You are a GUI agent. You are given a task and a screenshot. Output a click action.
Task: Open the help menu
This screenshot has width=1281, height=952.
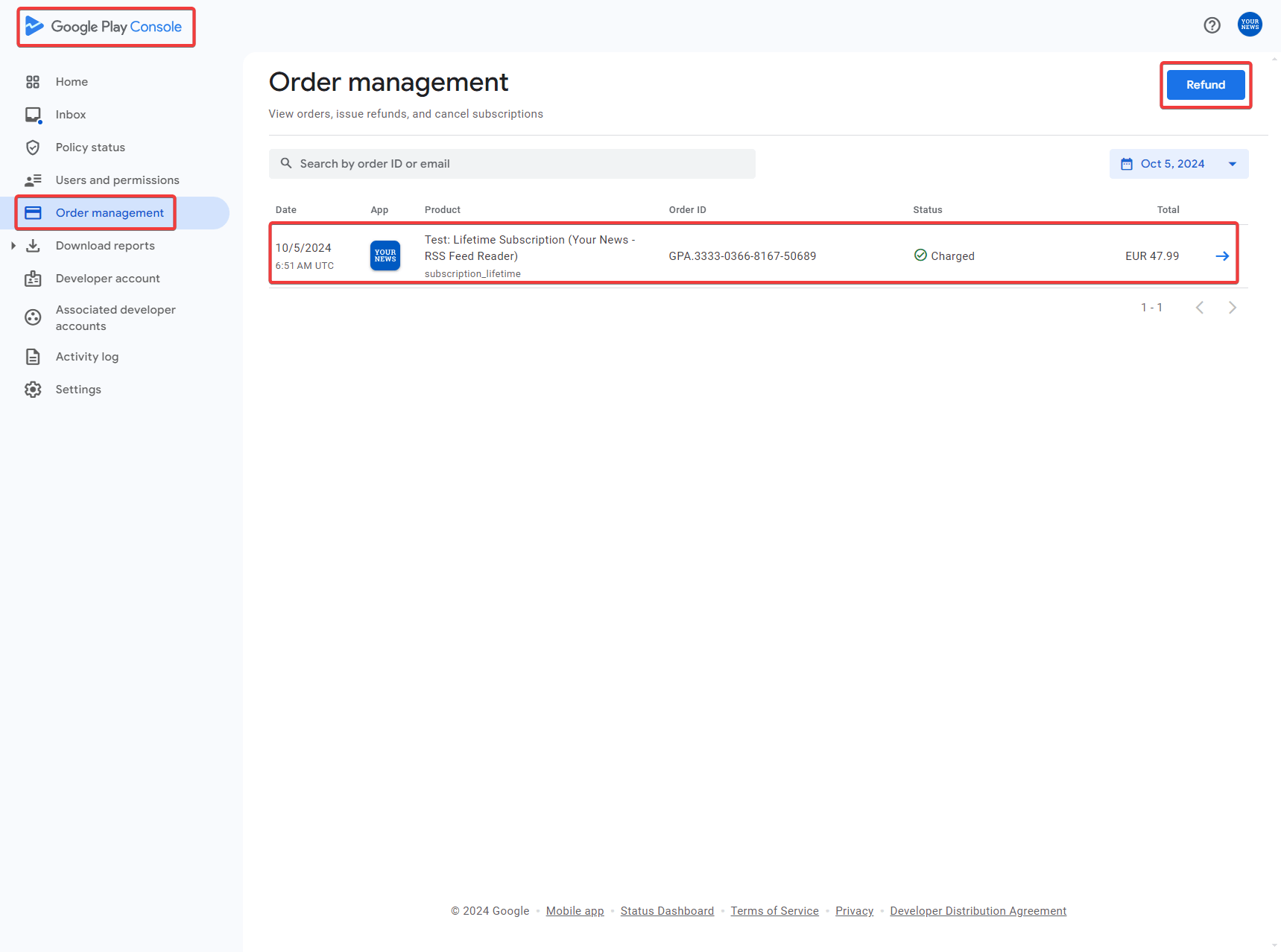tap(1212, 25)
